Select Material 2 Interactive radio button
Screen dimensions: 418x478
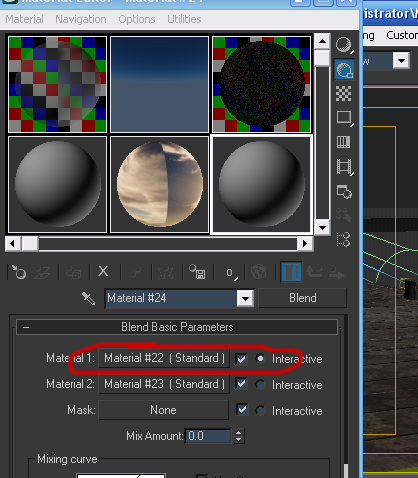pos(260,385)
